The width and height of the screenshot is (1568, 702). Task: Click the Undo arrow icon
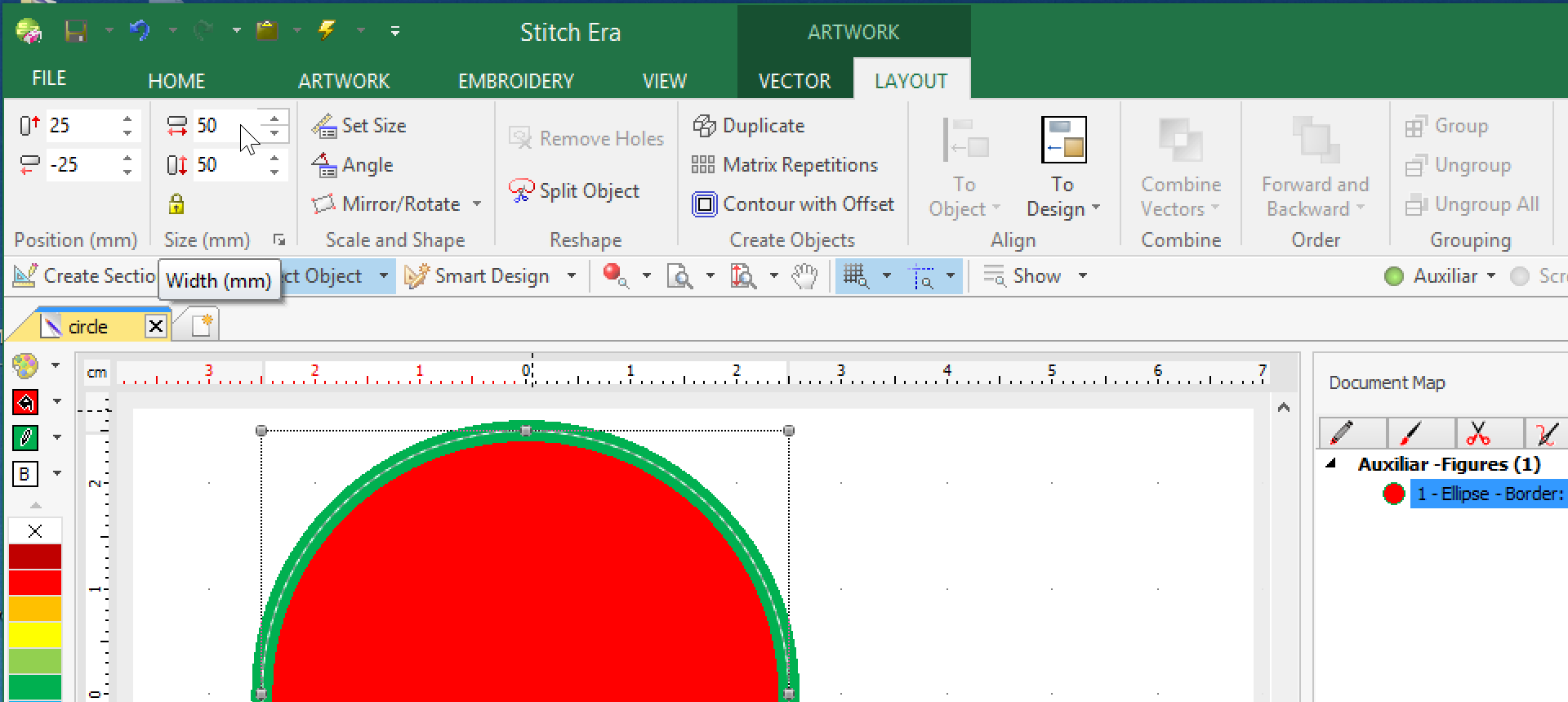(140, 31)
